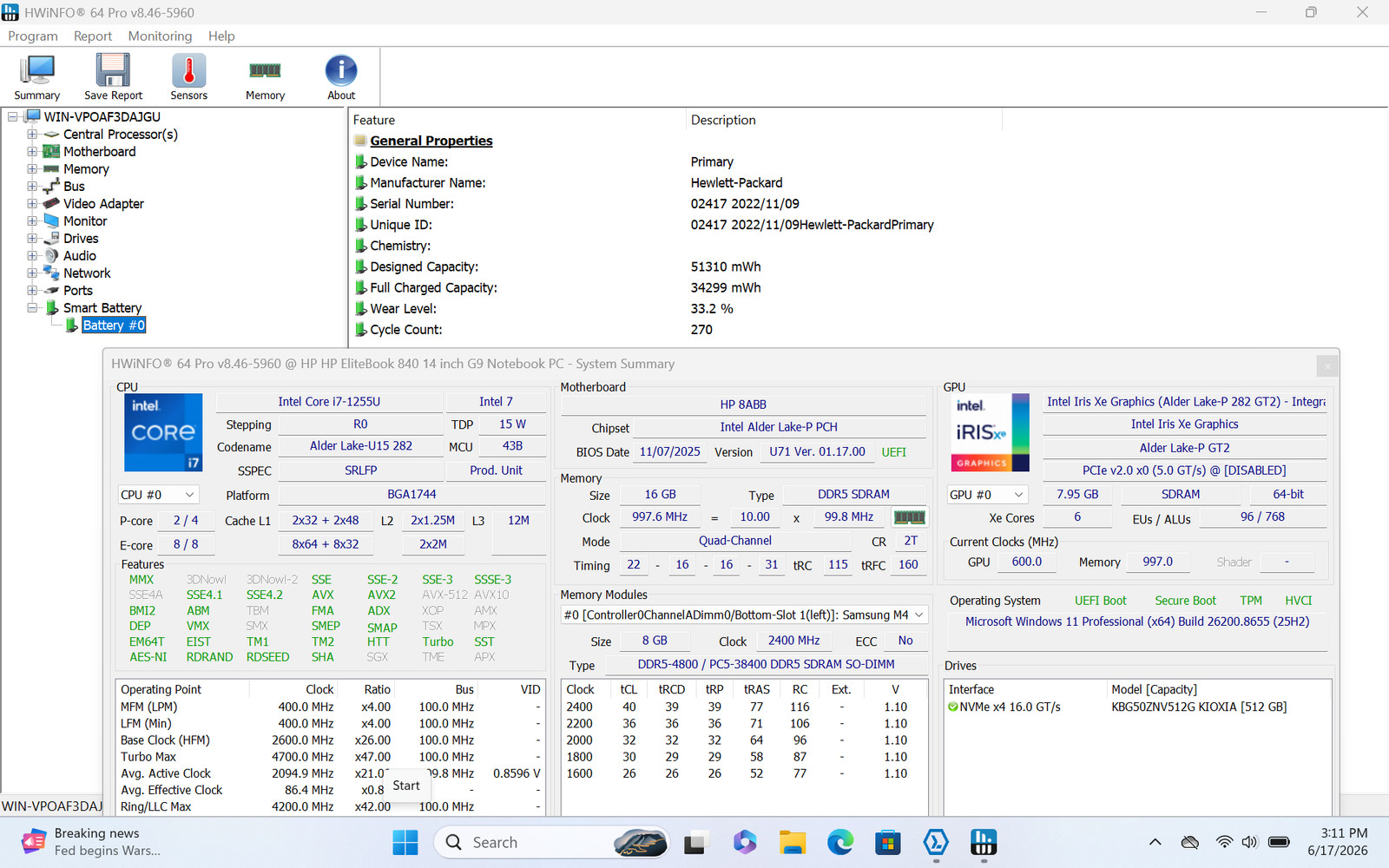Open the memory module selector dropdown
The width and height of the screenshot is (1389, 868).
(744, 615)
